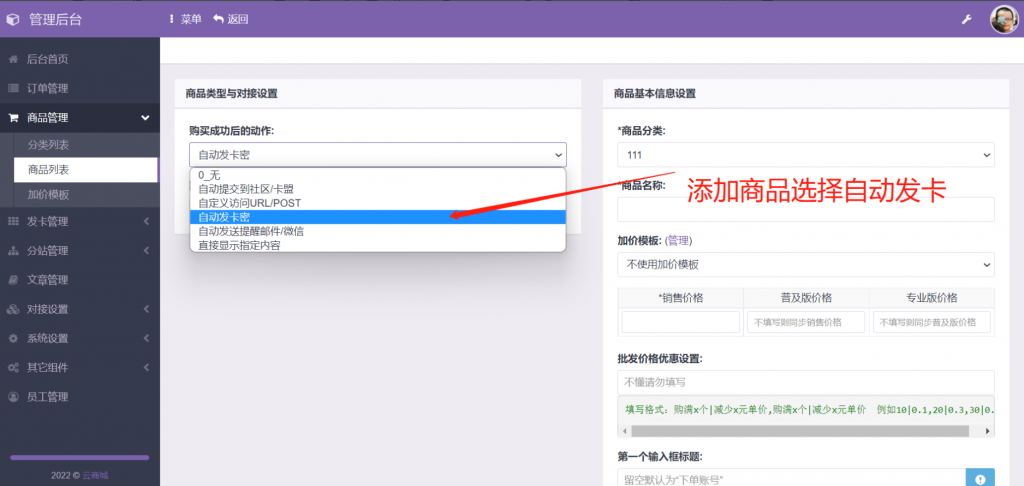Open the user avatar in top-right corner
This screenshot has height=486, width=1024.
[1003, 19]
